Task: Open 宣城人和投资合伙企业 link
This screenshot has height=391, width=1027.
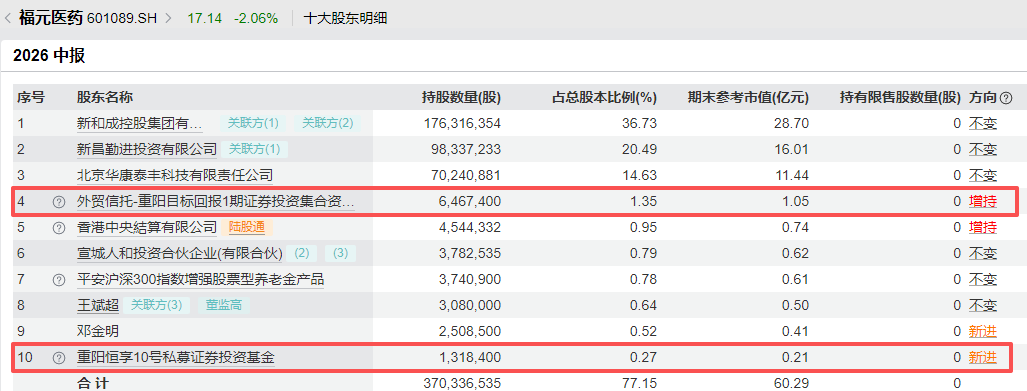Action: coord(179,254)
